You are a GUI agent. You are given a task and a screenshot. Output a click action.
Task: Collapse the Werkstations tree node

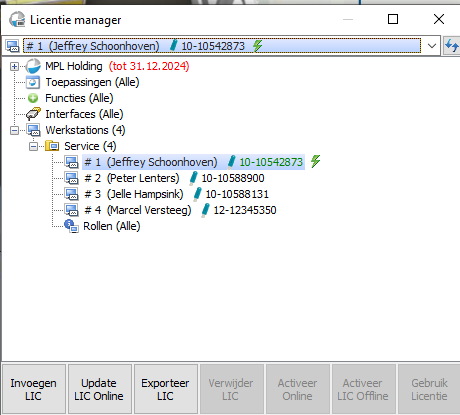(14, 130)
